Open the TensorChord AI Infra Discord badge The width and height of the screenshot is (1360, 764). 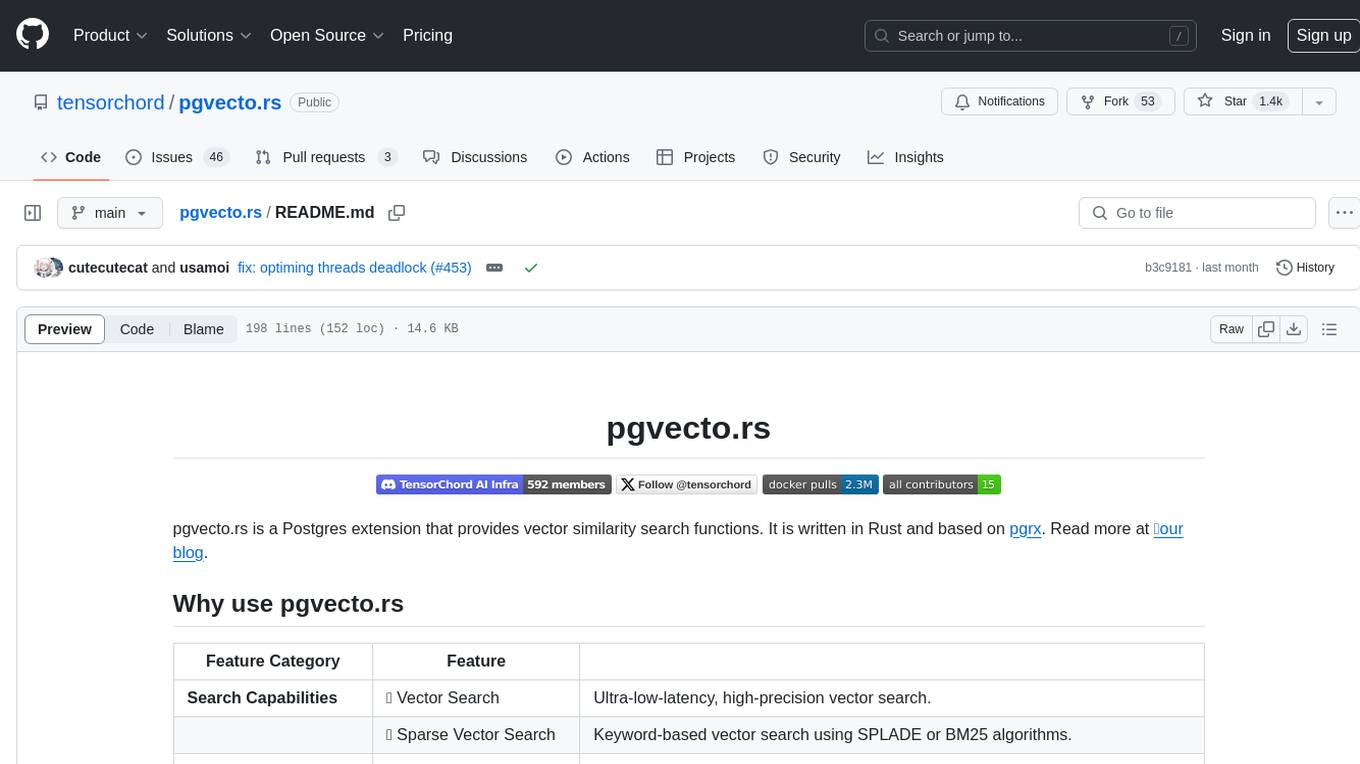point(493,484)
